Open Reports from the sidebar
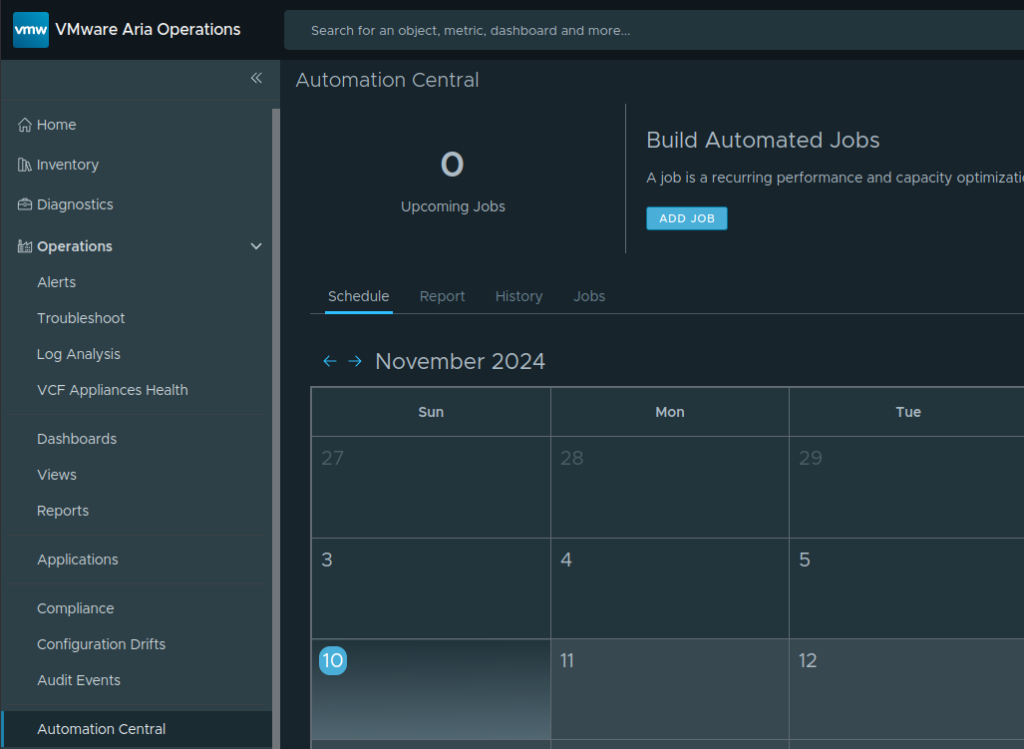The image size is (1024, 749). click(63, 511)
